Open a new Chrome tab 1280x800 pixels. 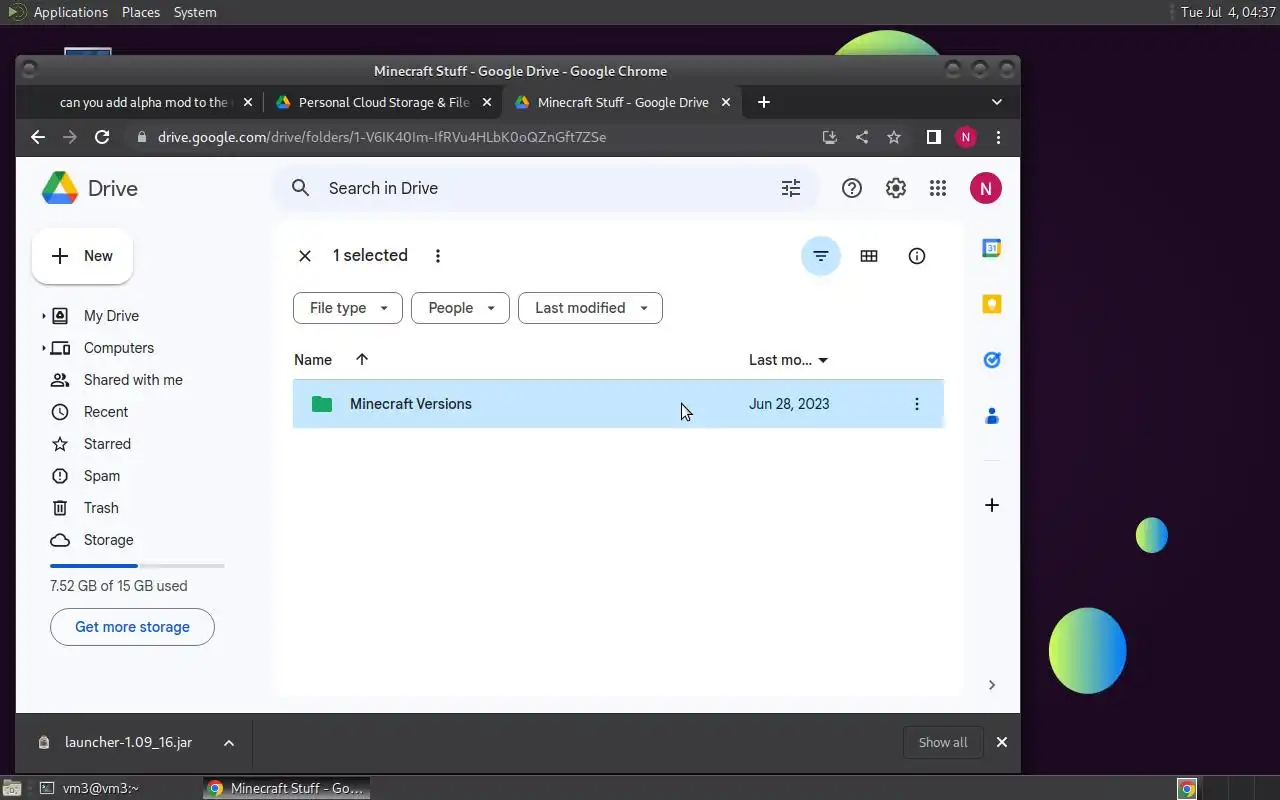pyautogui.click(x=764, y=102)
